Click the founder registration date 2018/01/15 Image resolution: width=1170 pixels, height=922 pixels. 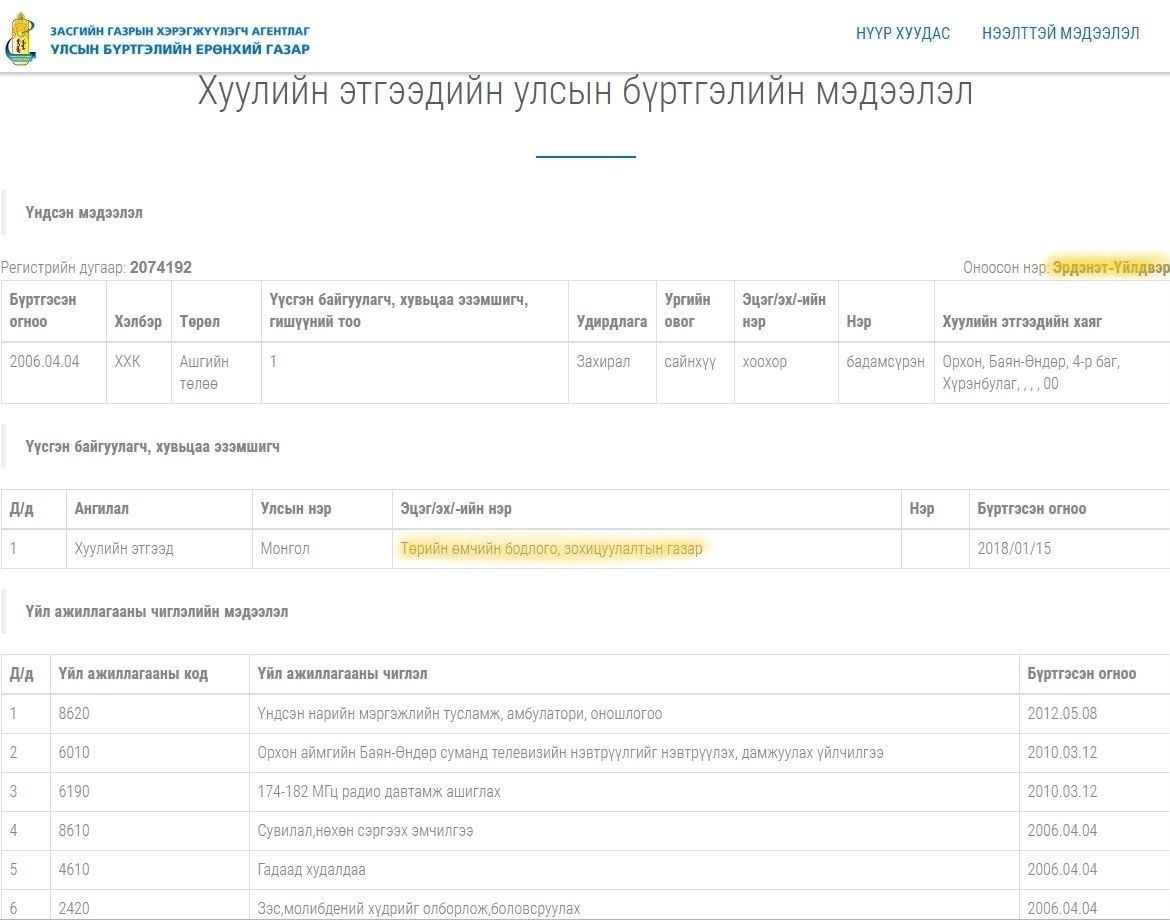pyautogui.click(x=1014, y=549)
